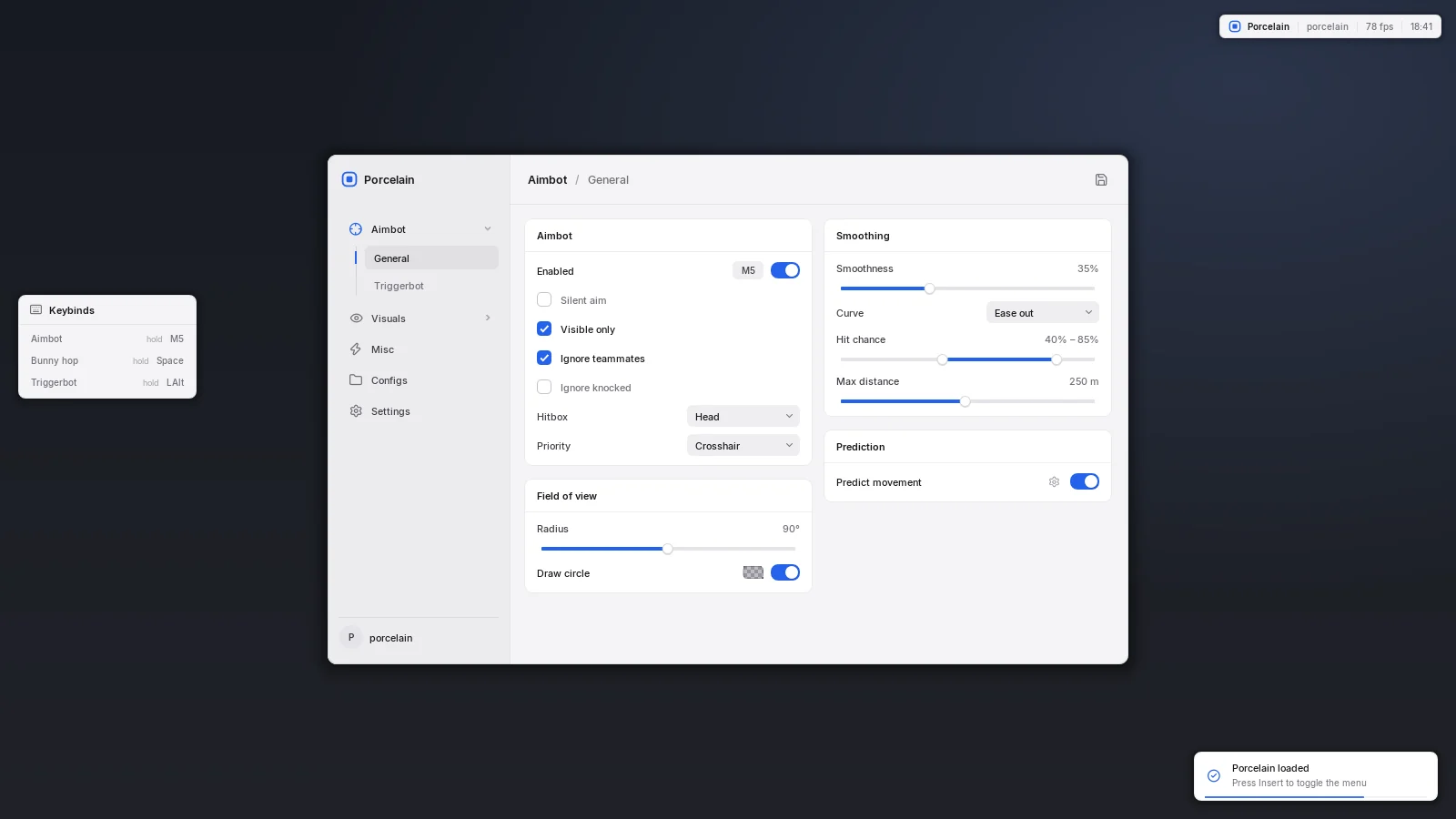Collapse the Aimbot sidebar section chevron
This screenshot has width=1456, height=819.
pyautogui.click(x=488, y=229)
